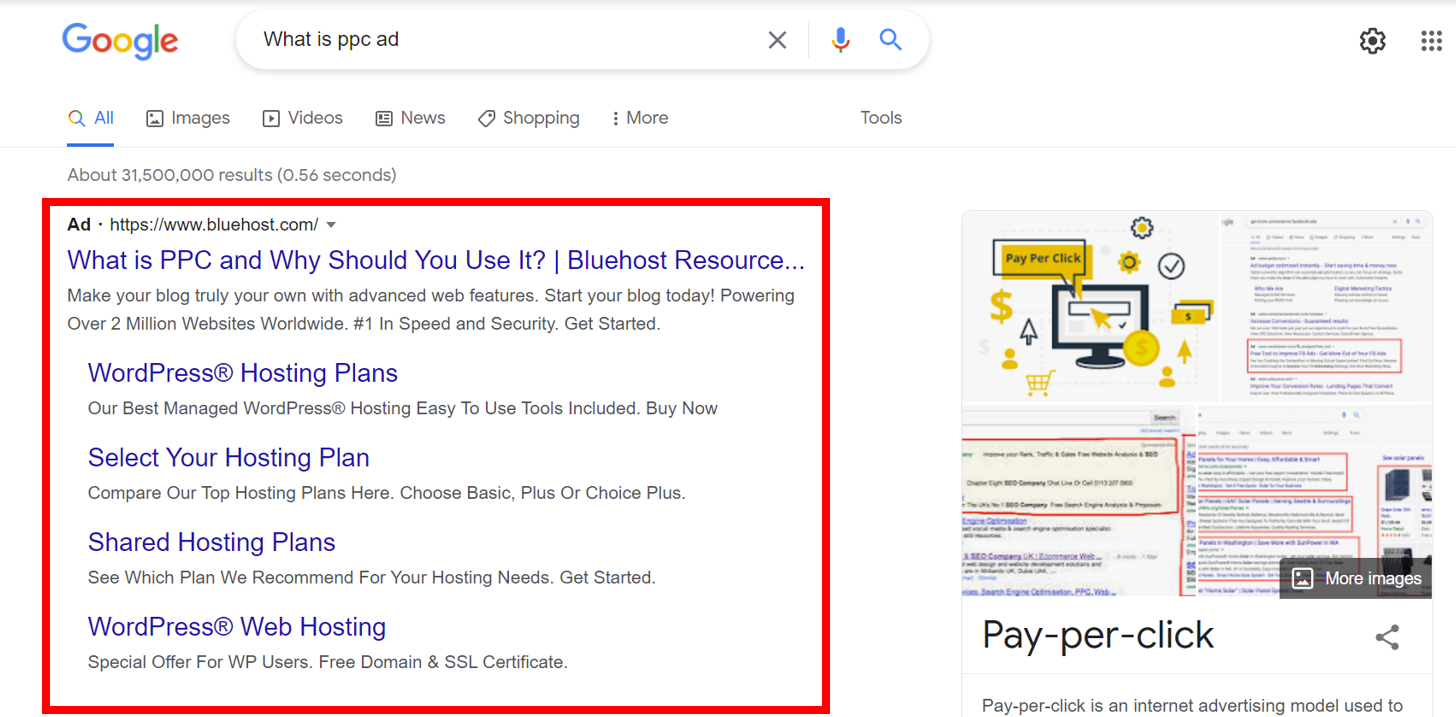Open WordPress® Web Hosting sitelink
Screen dimensions: 1456x717
point(237,627)
